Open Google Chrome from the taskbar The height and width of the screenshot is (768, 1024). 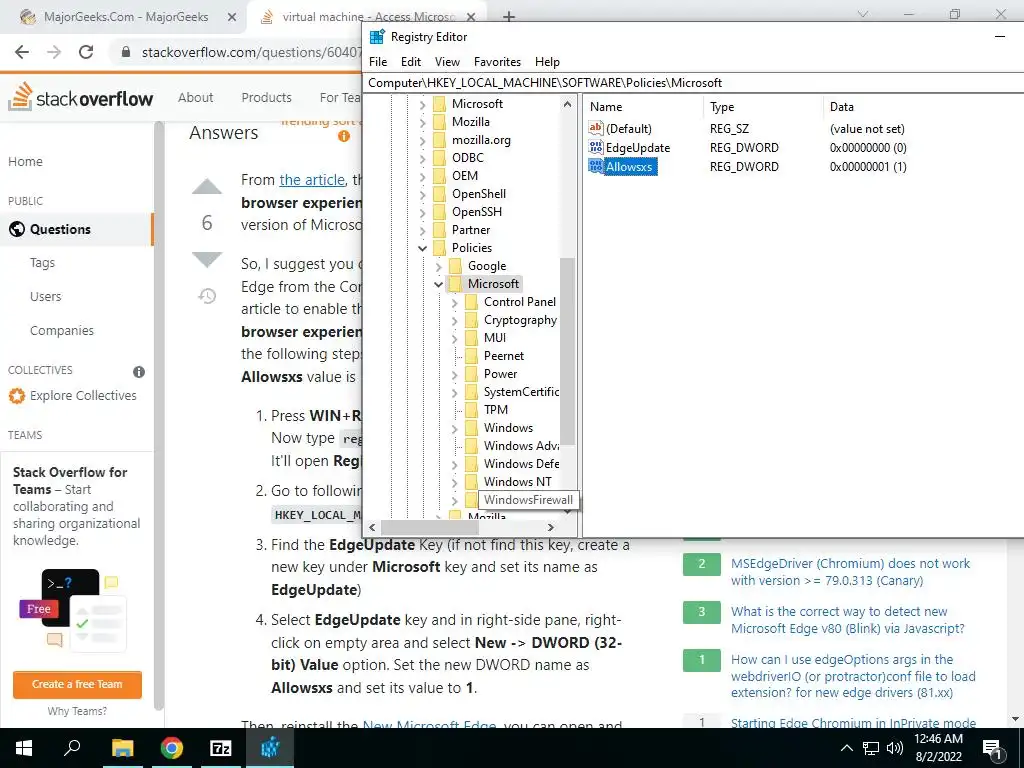[x=171, y=748]
